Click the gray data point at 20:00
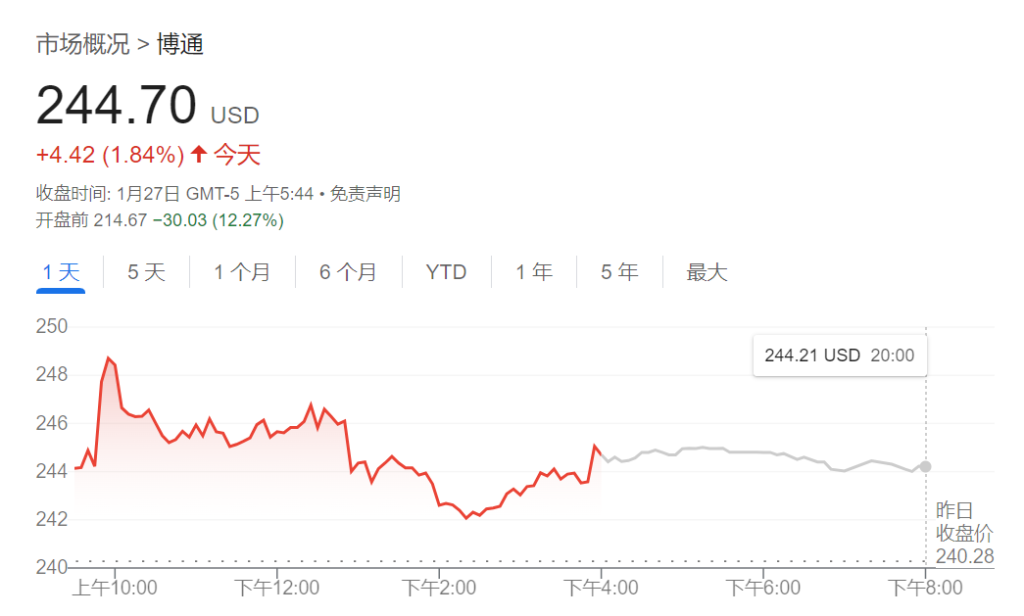1024x616 pixels. point(925,466)
